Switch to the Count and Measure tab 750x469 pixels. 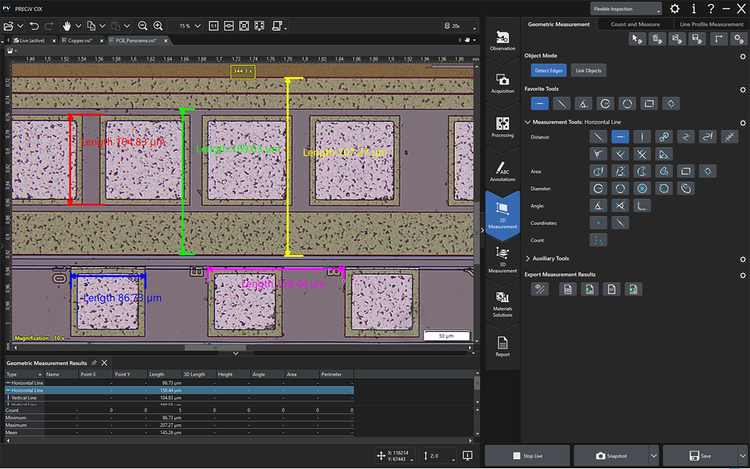636,24
